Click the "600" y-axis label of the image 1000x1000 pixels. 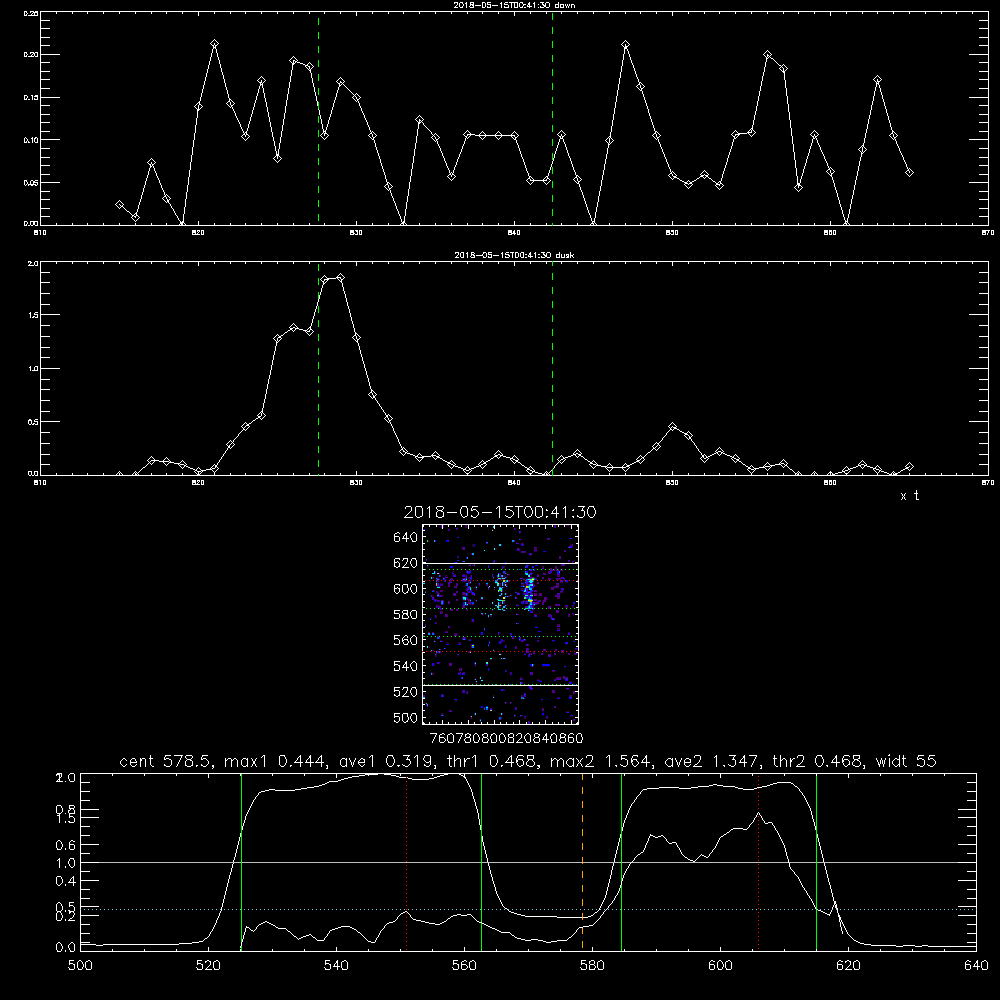(406, 589)
